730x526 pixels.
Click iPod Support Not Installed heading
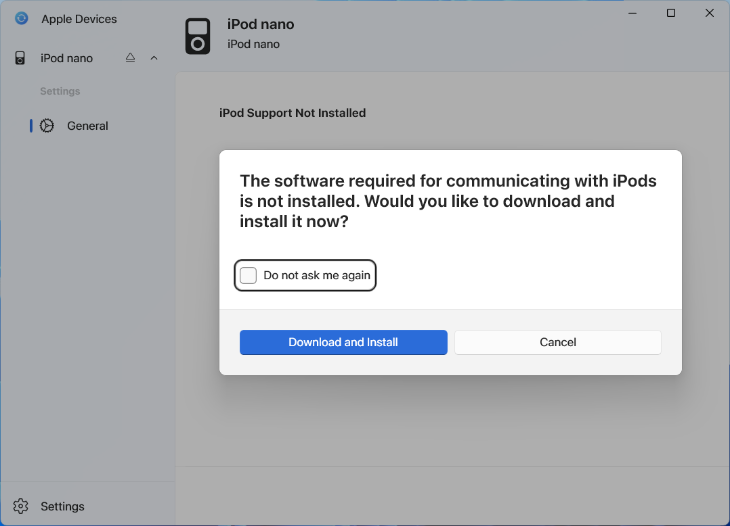(292, 113)
